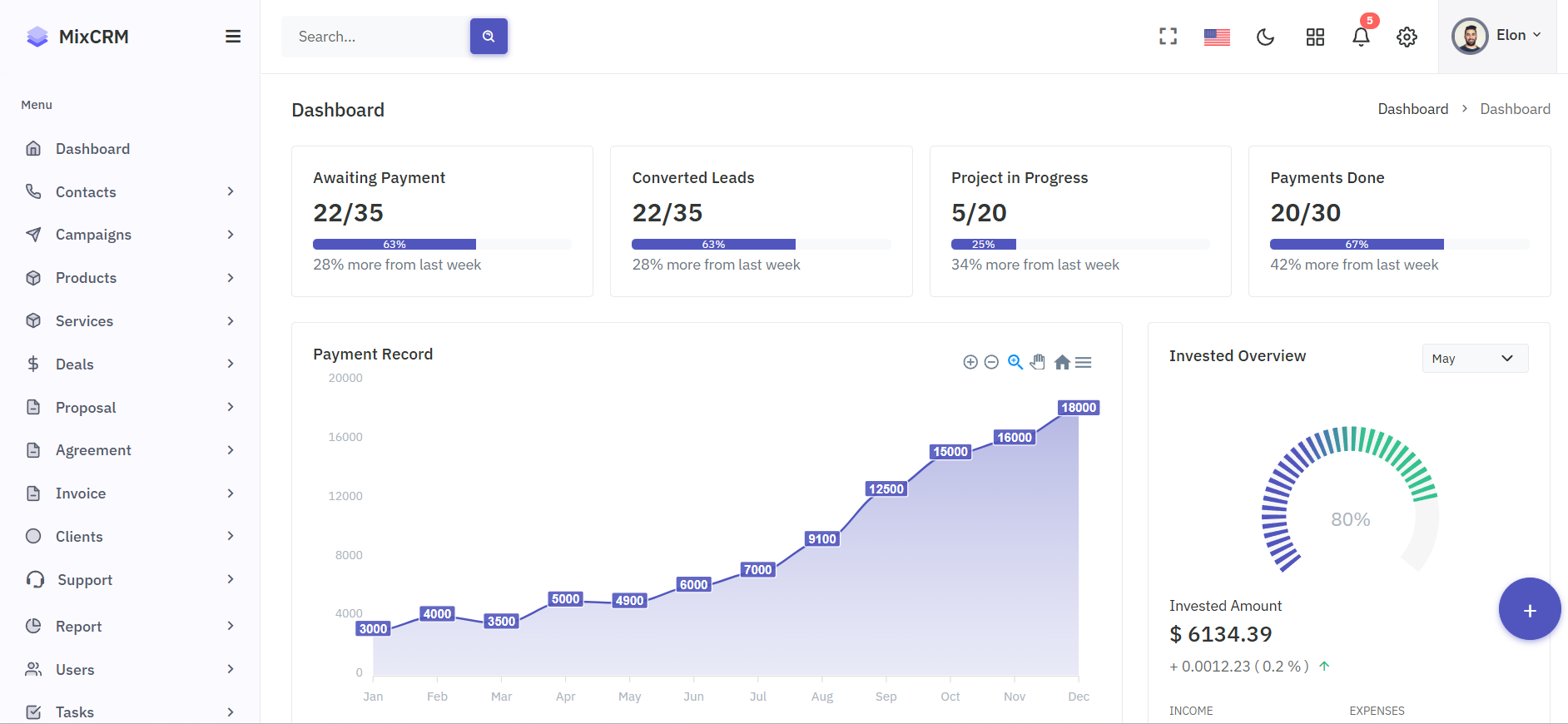This screenshot has width=1568, height=724.
Task: Click the search submit button
Action: [489, 37]
